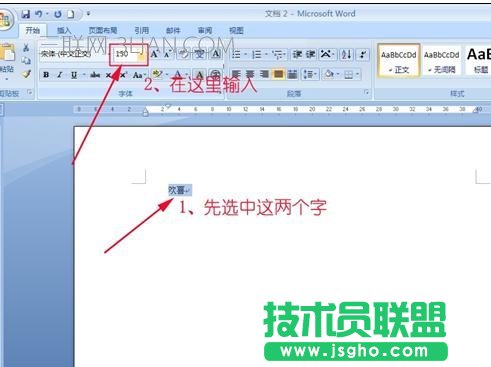Toggle underline formatting

click(x=74, y=75)
